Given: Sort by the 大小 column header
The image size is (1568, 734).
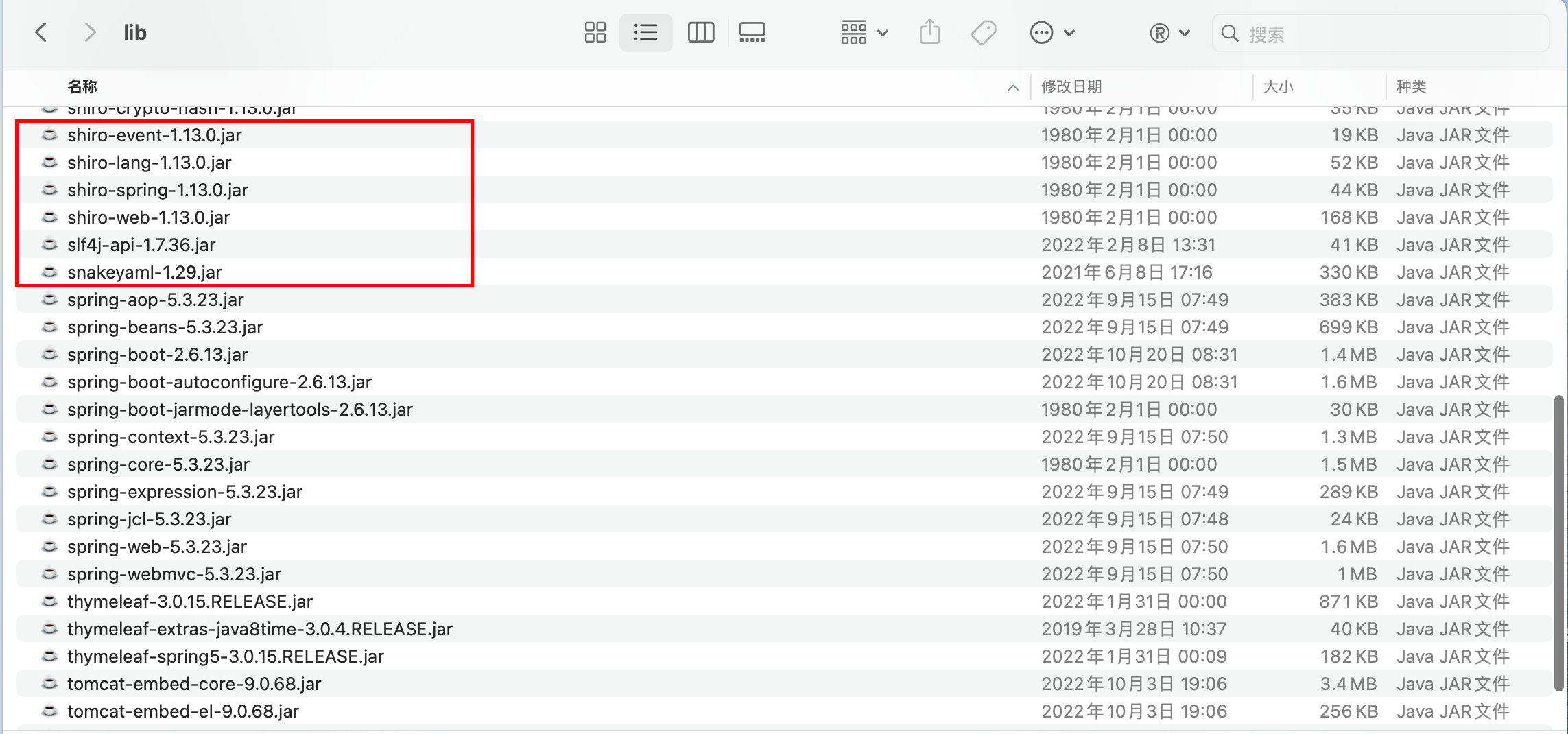Looking at the screenshot, I should [1278, 86].
